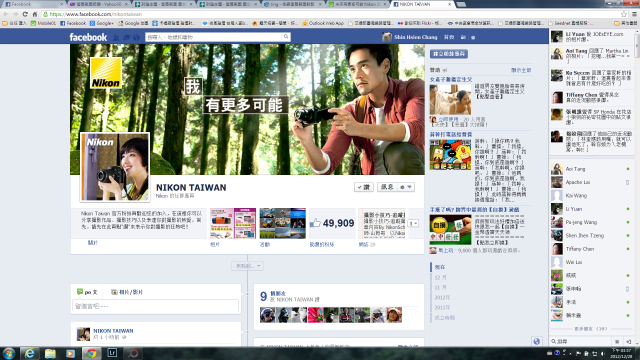Open Internet Explorer in taskbar
Image resolution: width=640 pixels, height=360 pixels.
[x=29, y=353]
